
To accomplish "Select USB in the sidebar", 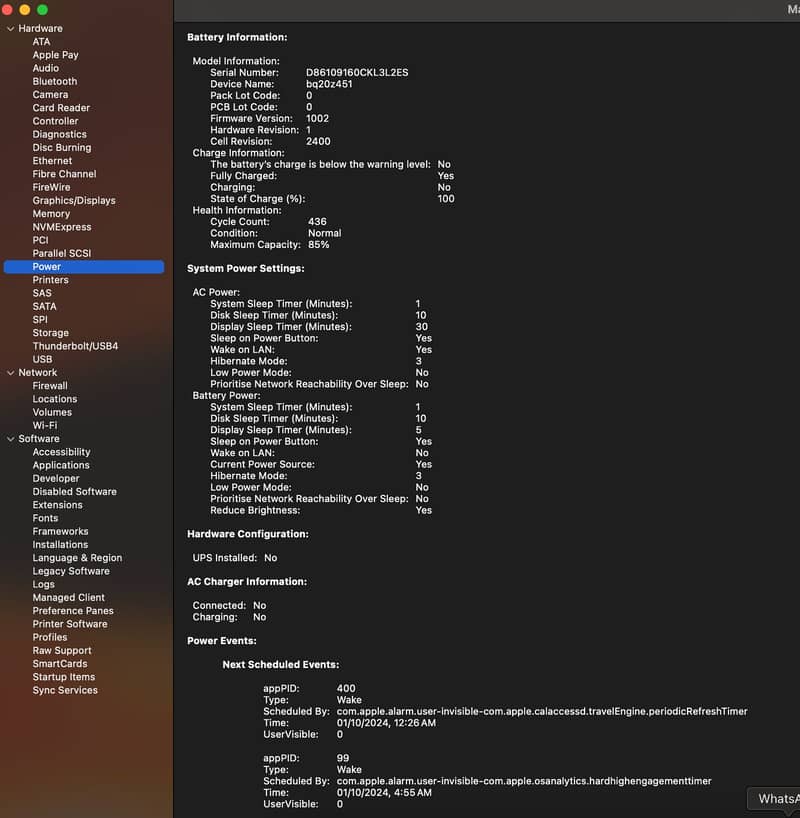I will (x=42, y=359).
